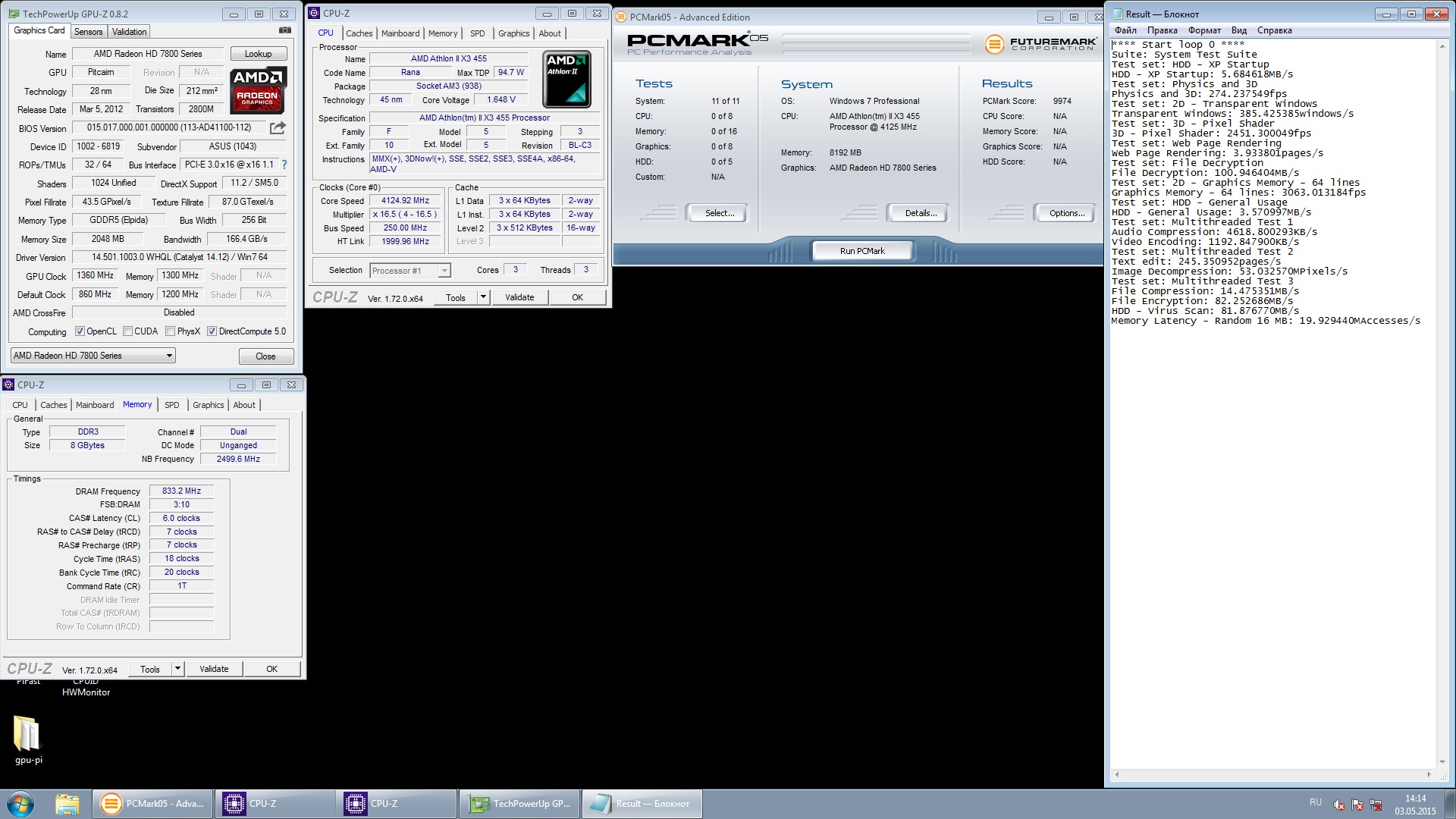Open Graphics tab in lower CPU-Z window

pyautogui.click(x=208, y=405)
